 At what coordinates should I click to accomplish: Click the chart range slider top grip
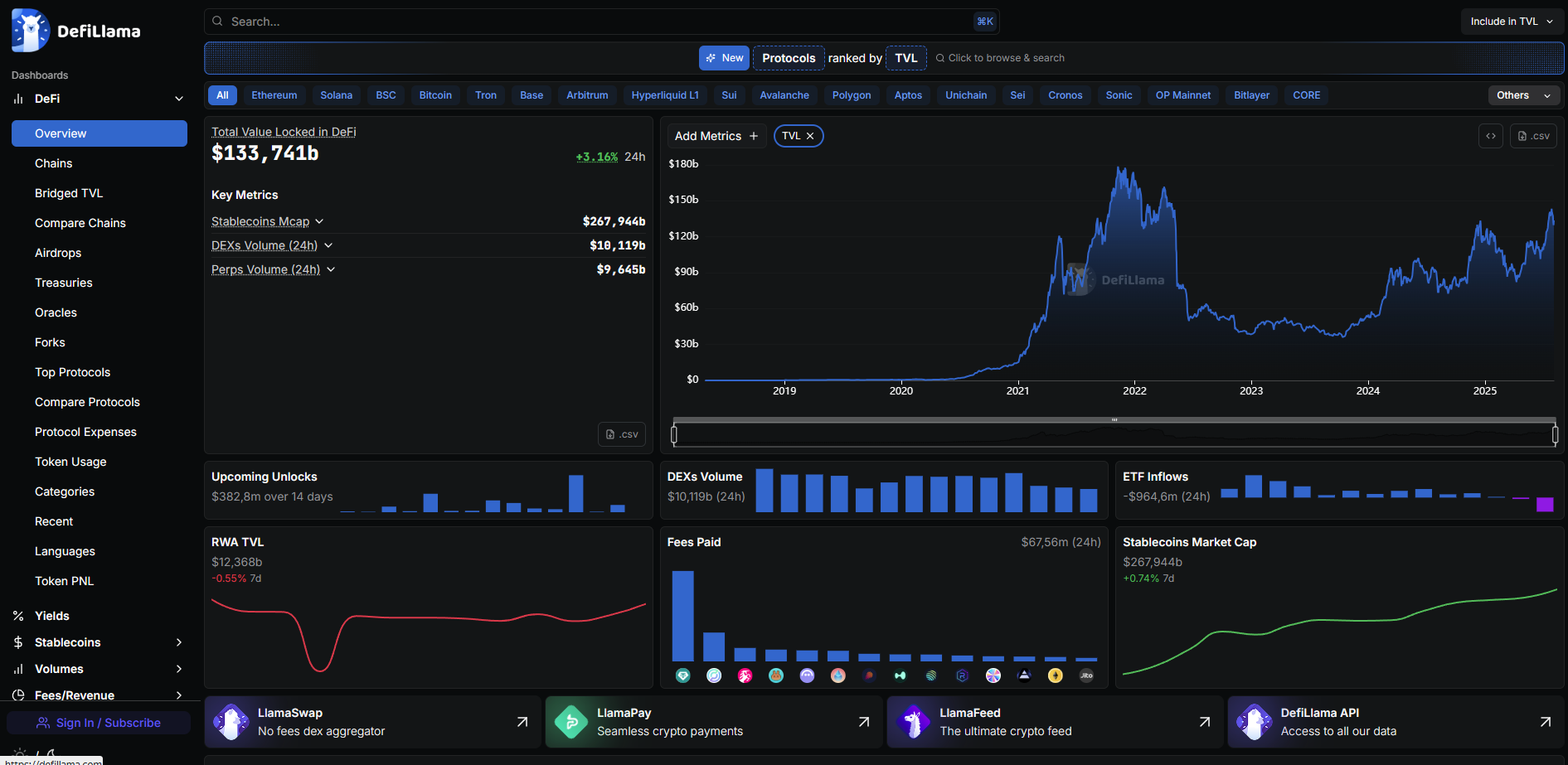(x=1114, y=420)
